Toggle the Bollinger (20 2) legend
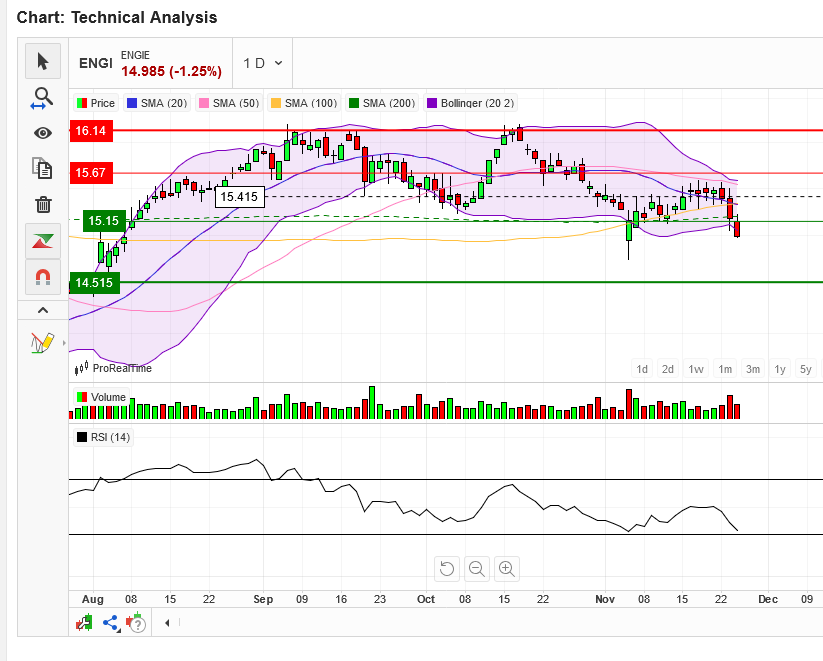Screen dimensions: 823x661 click(471, 103)
